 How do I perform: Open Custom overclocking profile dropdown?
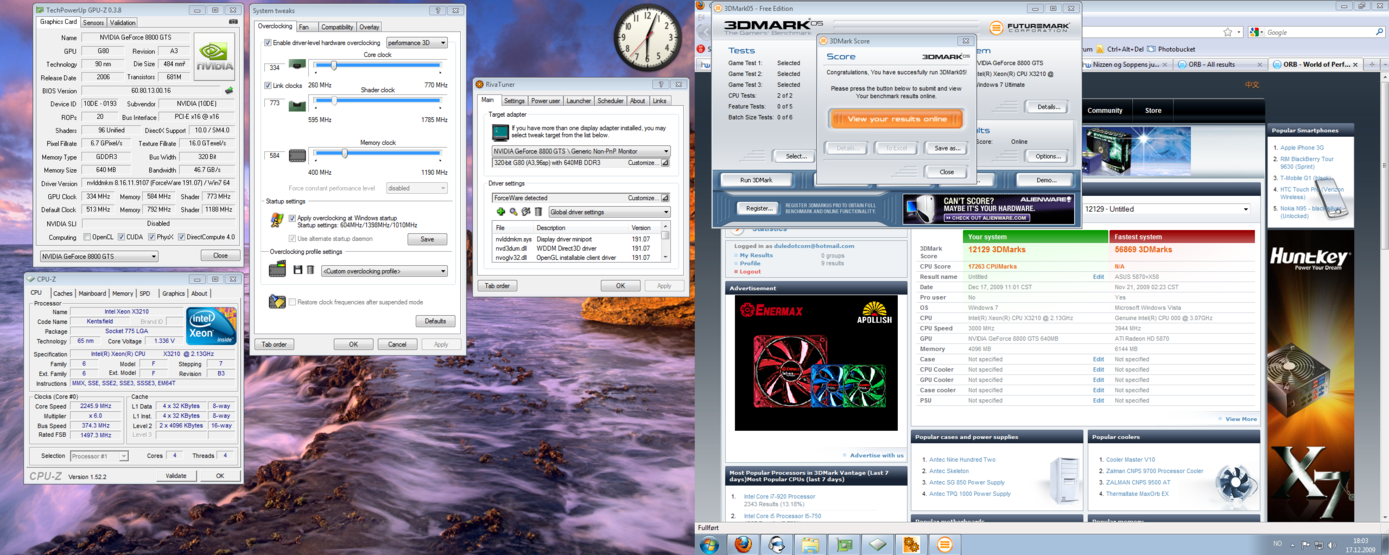tap(384, 271)
